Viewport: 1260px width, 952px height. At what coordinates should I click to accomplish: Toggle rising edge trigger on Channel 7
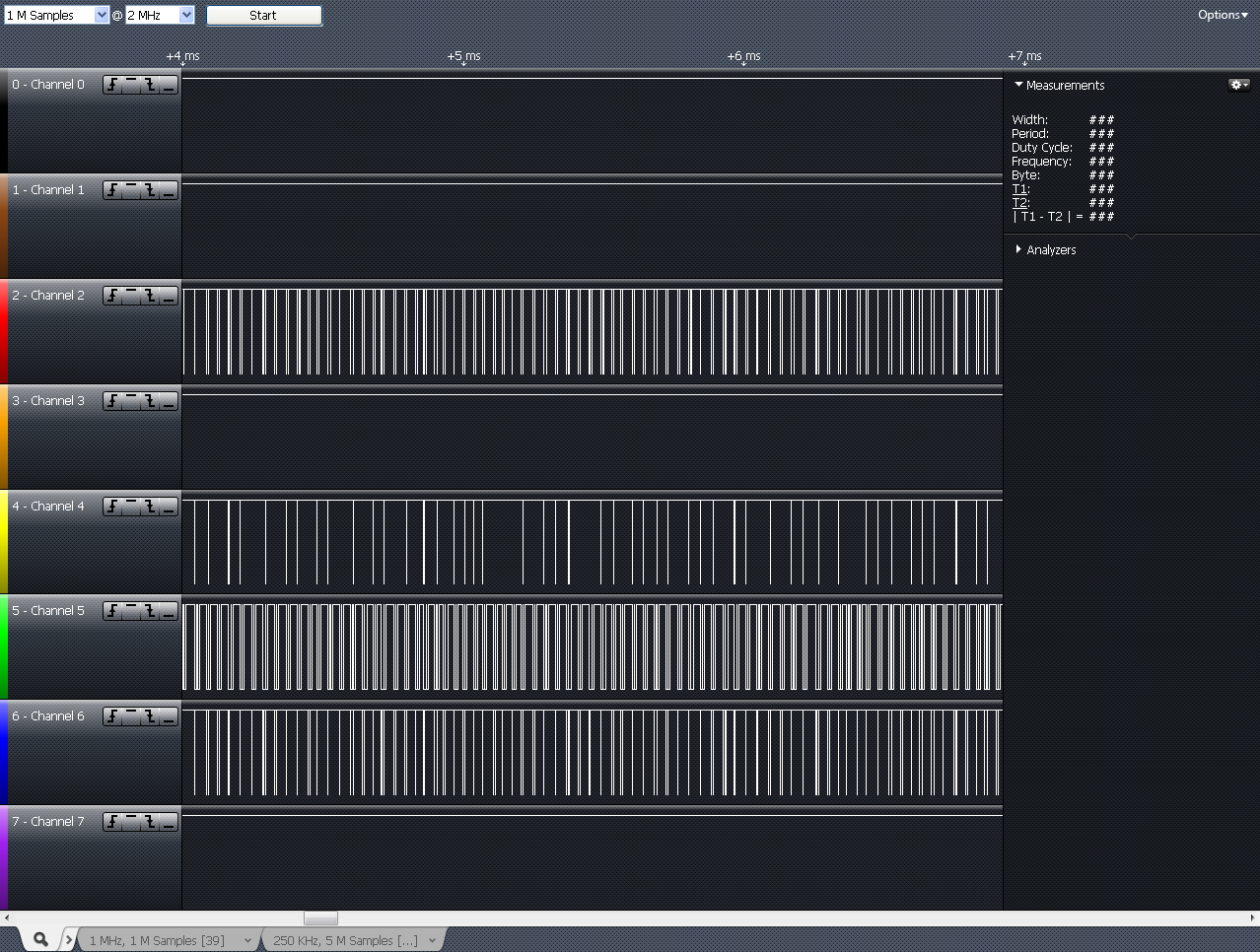(x=112, y=822)
